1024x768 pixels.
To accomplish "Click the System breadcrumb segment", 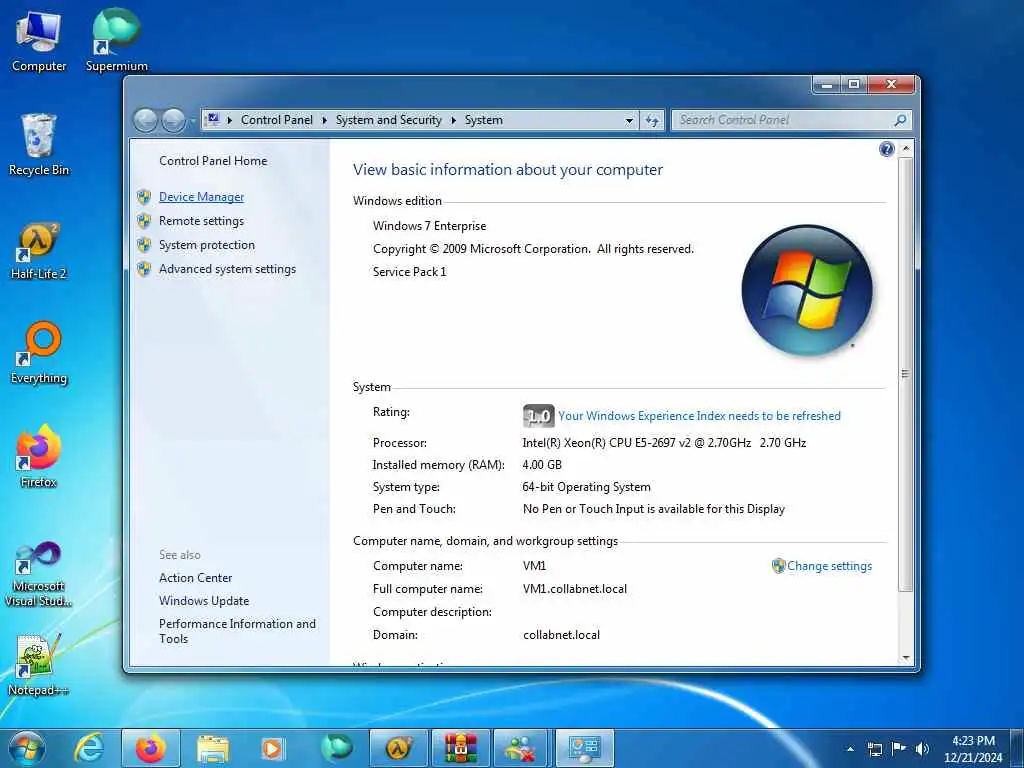I will [483, 120].
